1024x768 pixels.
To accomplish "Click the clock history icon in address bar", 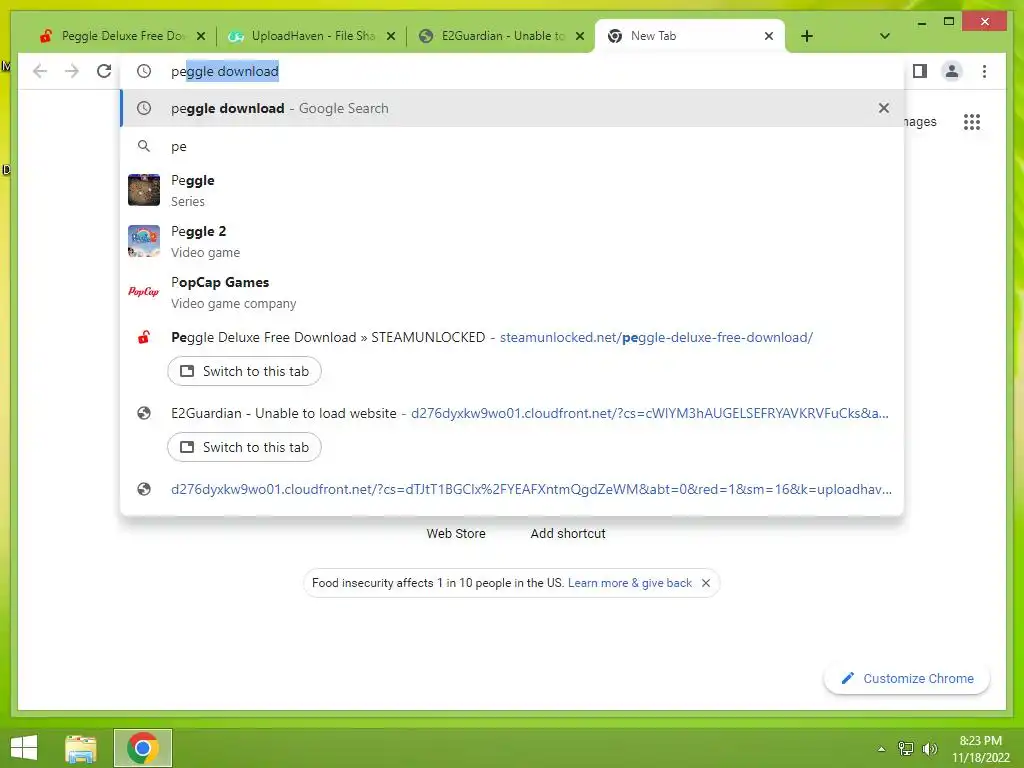I will [144, 71].
